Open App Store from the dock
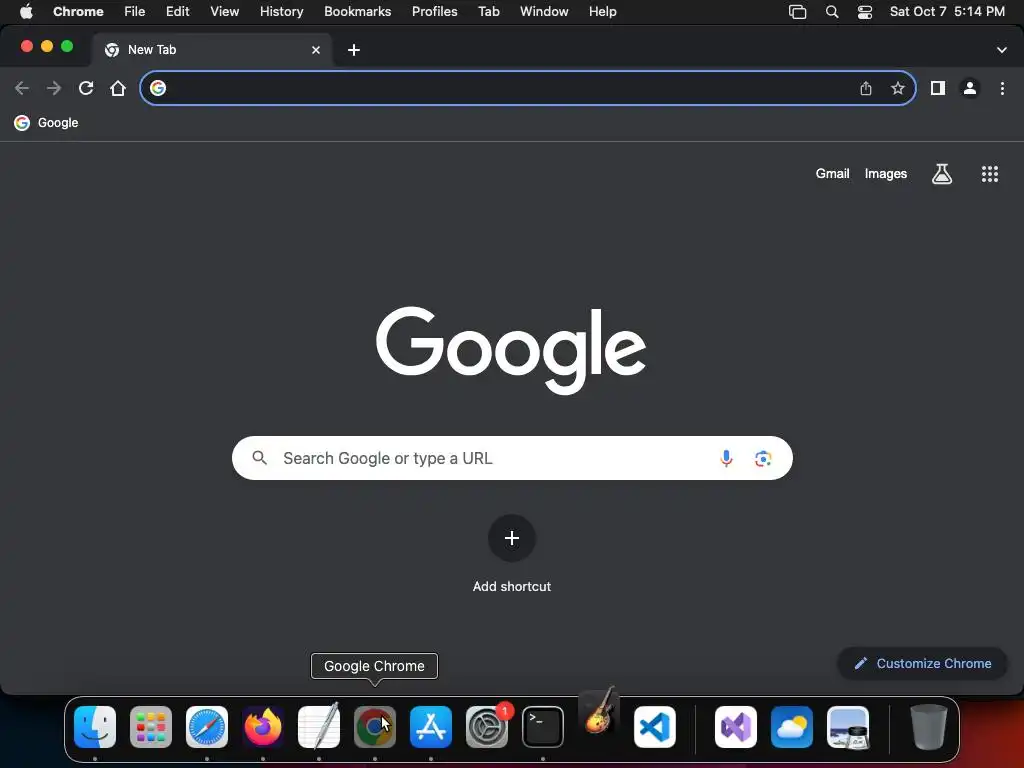Image resolution: width=1024 pixels, height=768 pixels. point(431,727)
